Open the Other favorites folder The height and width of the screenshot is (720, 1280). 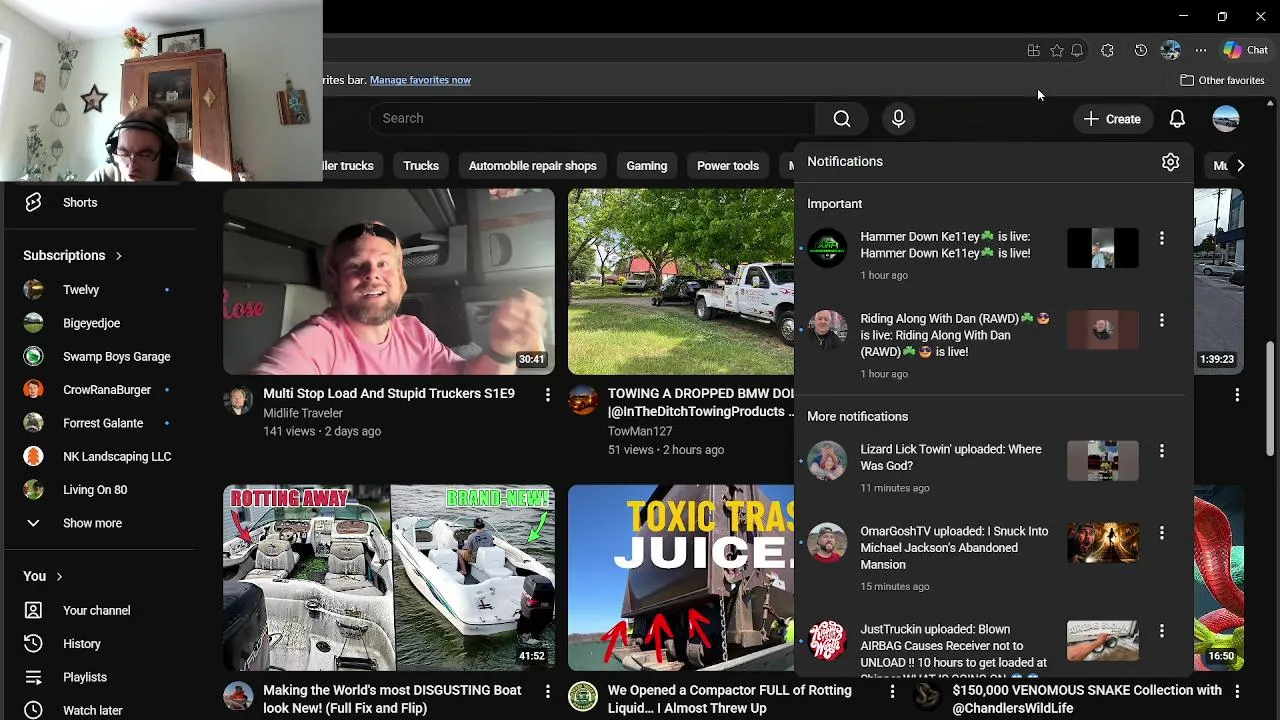1222,80
